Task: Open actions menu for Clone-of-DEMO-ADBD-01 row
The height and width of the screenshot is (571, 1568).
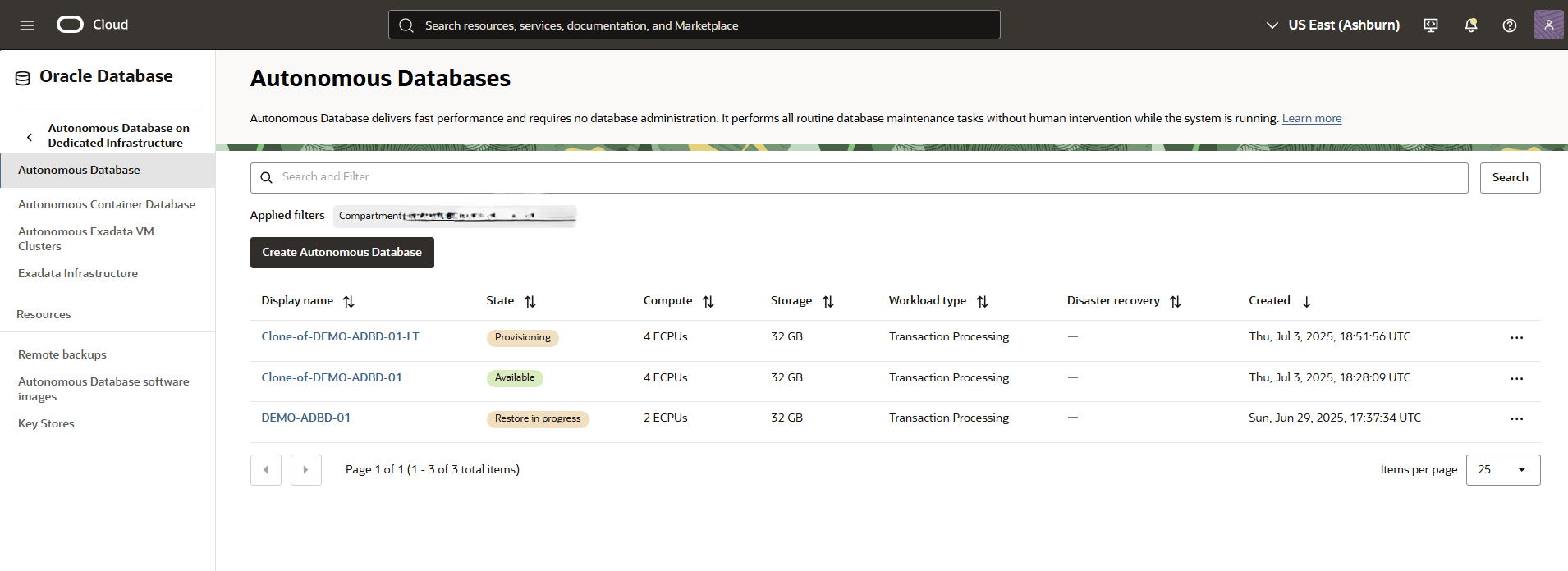Action: 1516,378
